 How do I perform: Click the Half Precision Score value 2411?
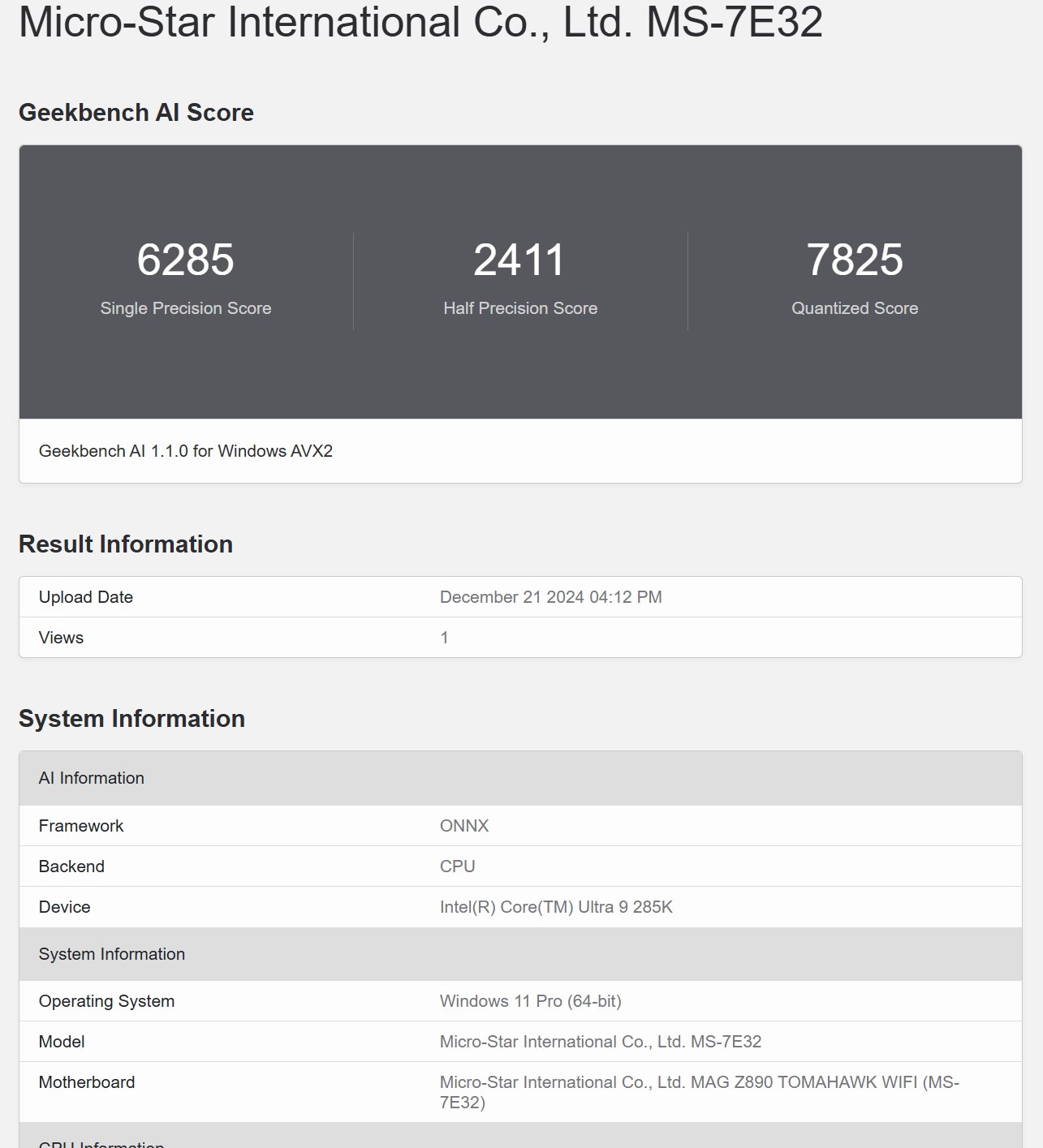point(519,260)
